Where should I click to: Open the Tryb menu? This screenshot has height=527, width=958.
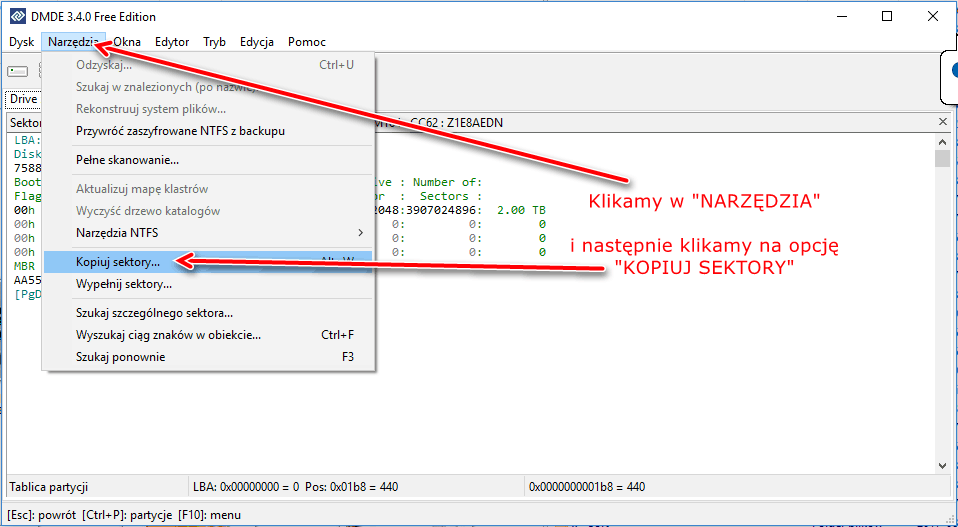[x=214, y=42]
